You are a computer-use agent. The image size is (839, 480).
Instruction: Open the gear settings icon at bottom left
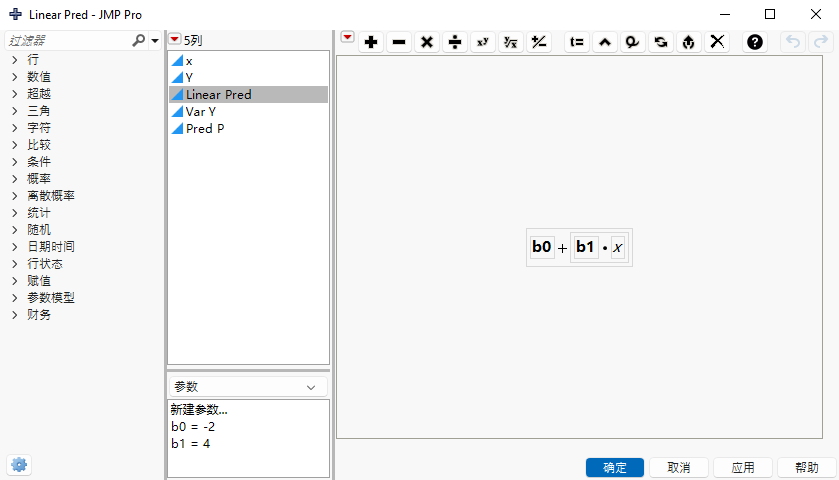[x=19, y=464]
